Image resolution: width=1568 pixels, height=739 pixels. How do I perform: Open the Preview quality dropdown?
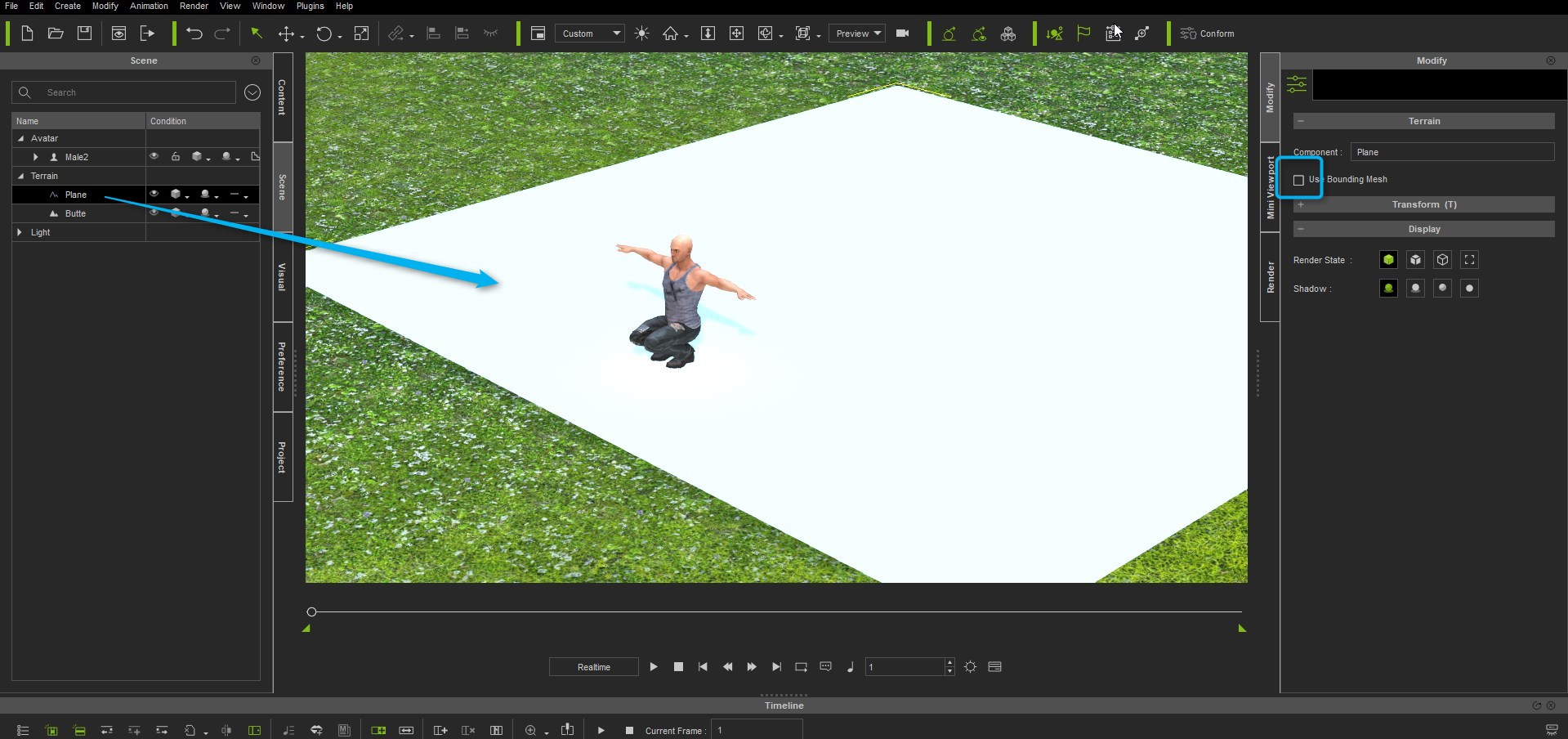[857, 34]
